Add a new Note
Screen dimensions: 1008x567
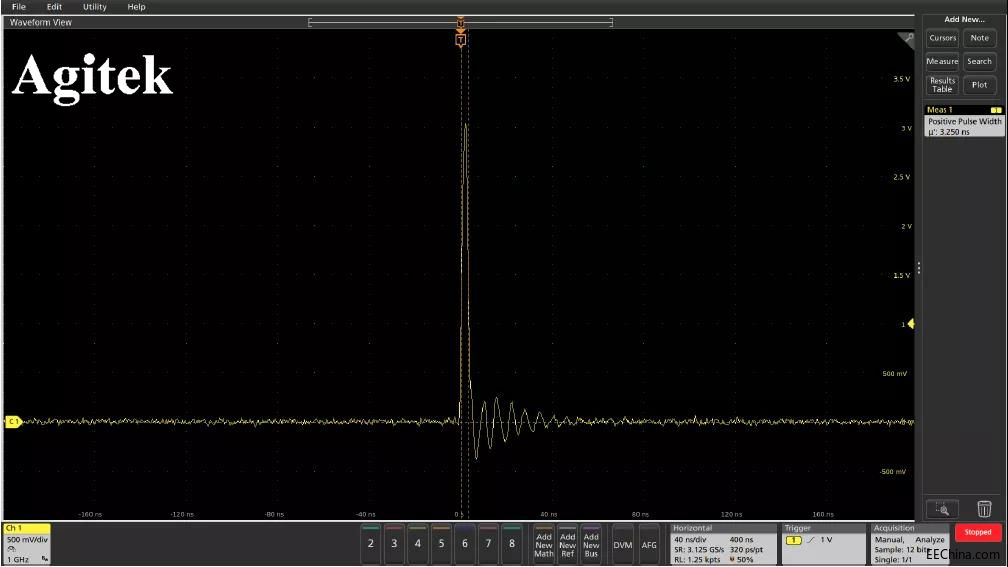tap(980, 38)
